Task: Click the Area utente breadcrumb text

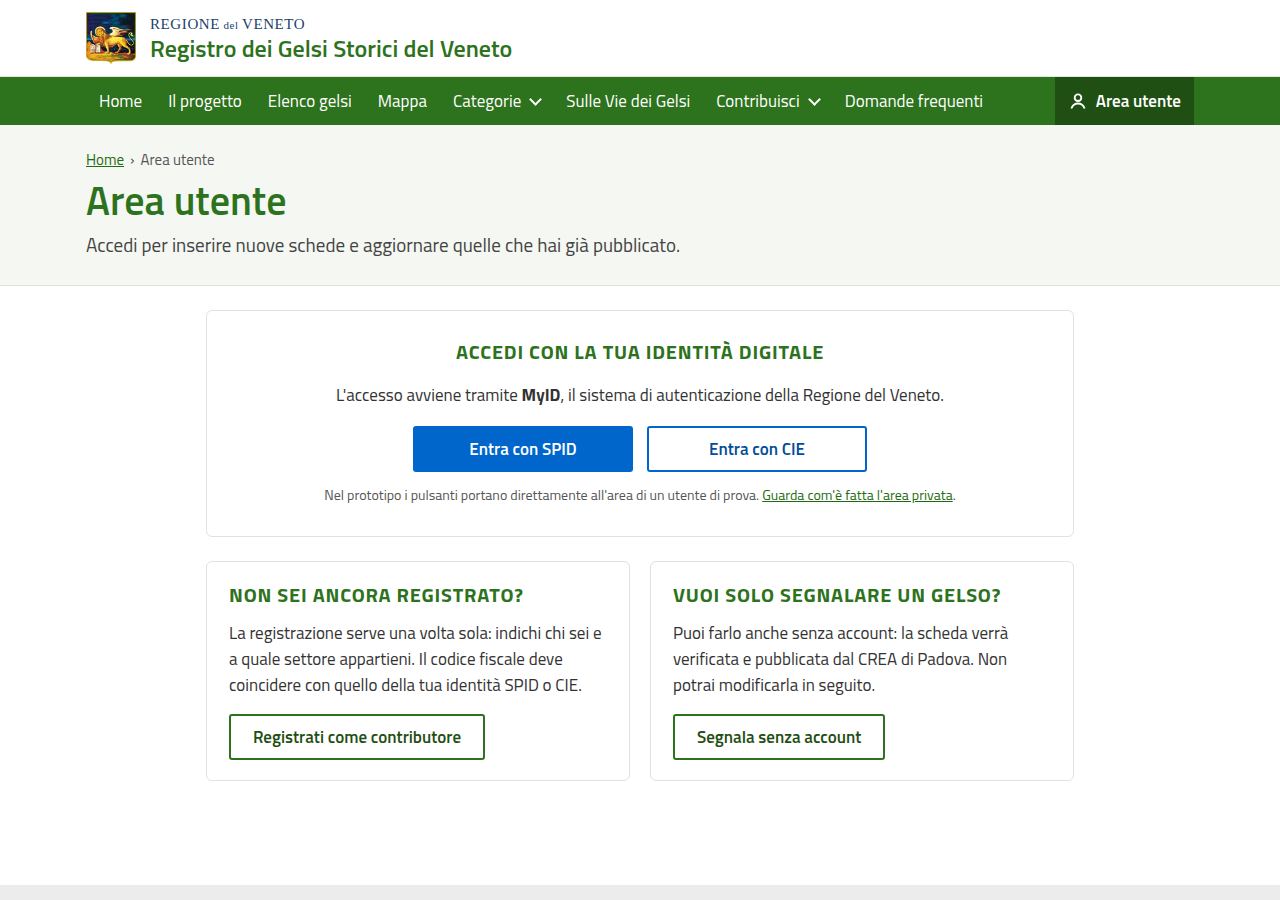Action: pos(177,160)
